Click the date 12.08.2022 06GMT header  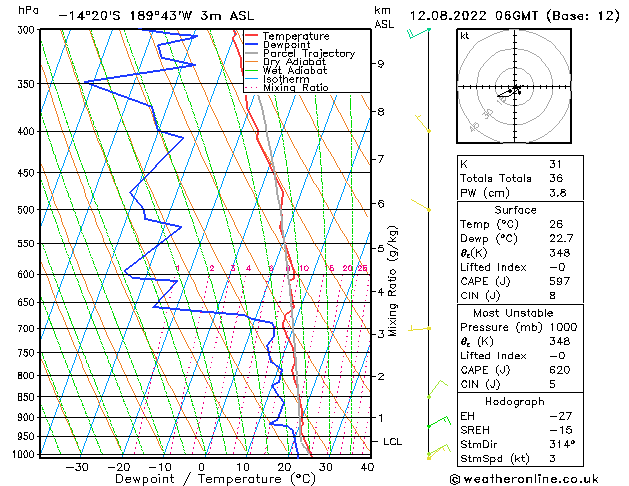point(515,16)
